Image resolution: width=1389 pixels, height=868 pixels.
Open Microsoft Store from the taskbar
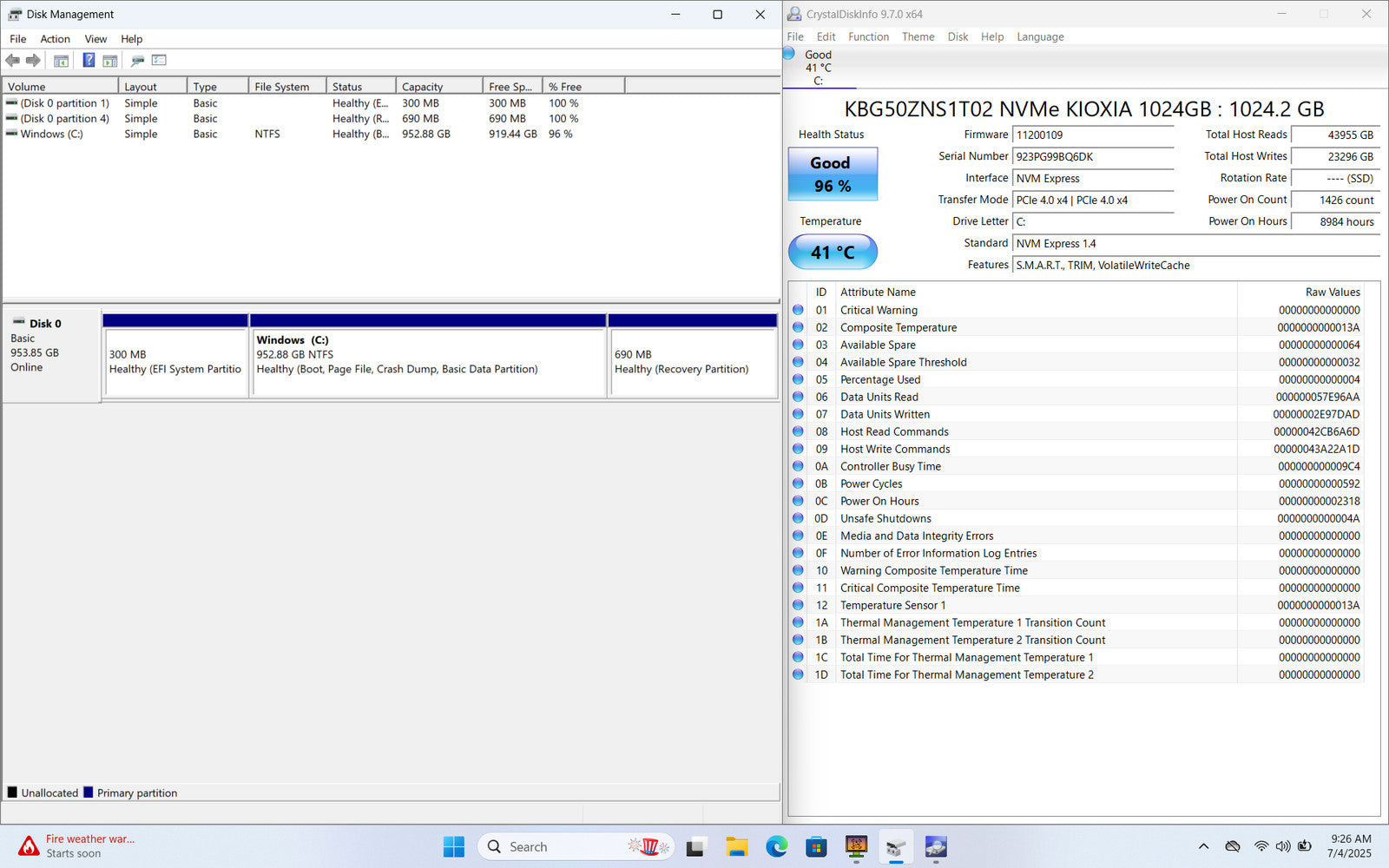(x=816, y=846)
